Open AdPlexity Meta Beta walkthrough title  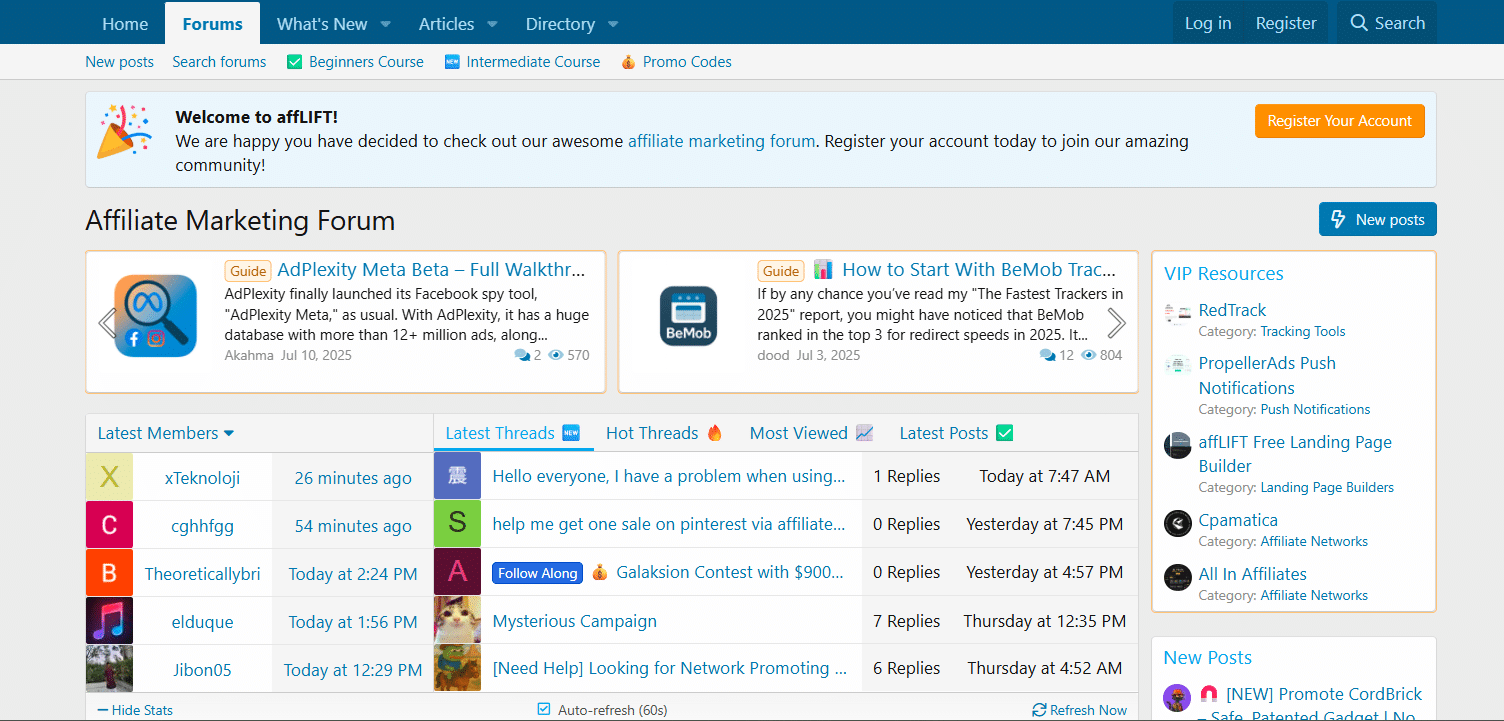click(431, 269)
